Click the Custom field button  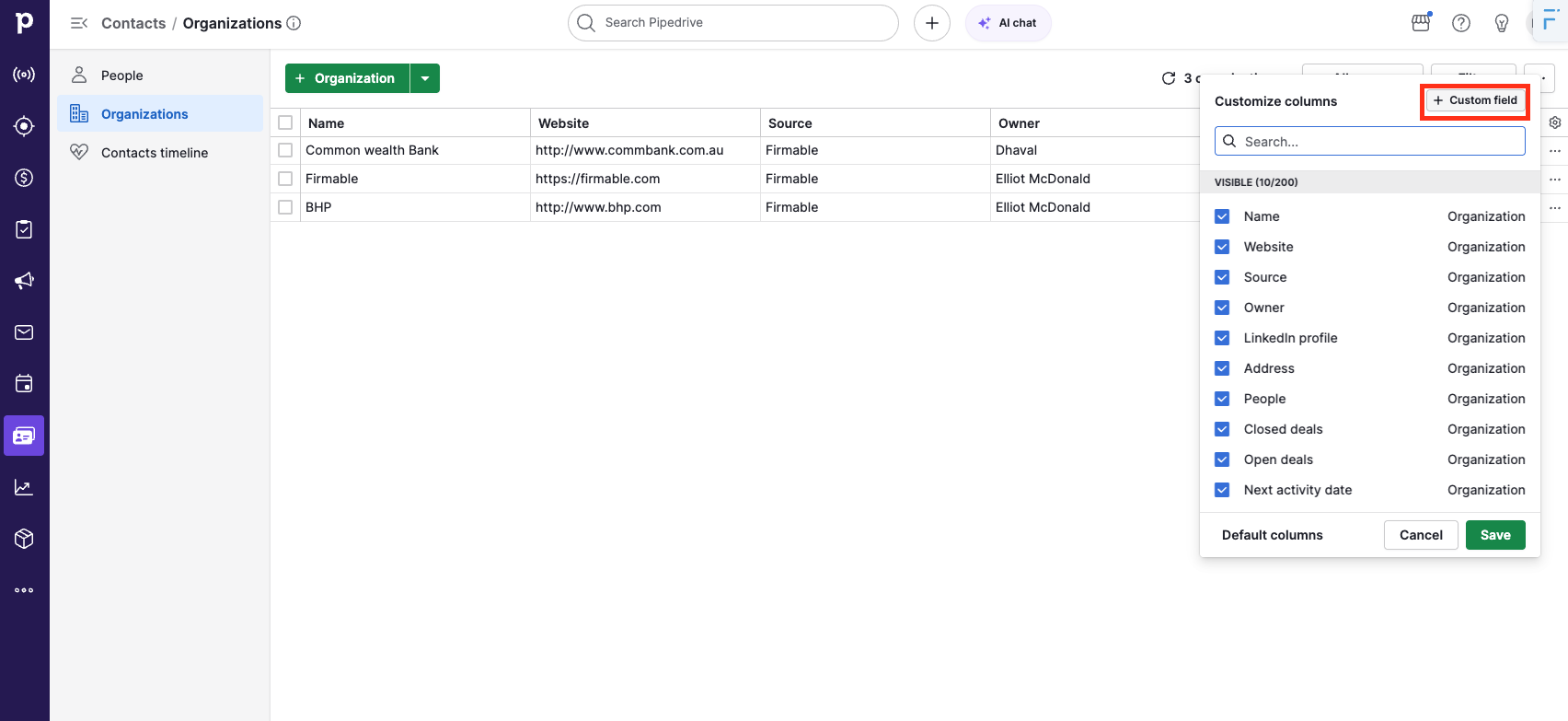[1475, 100]
